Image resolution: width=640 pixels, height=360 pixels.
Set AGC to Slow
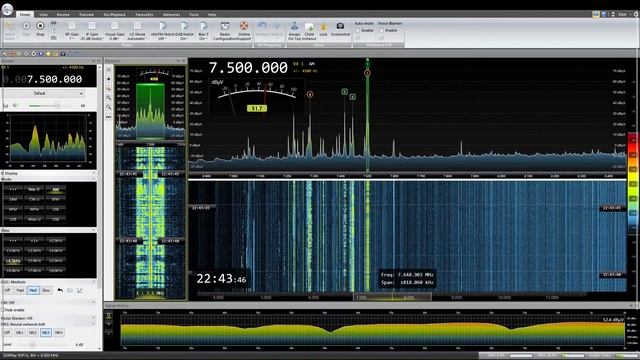click(x=46, y=290)
